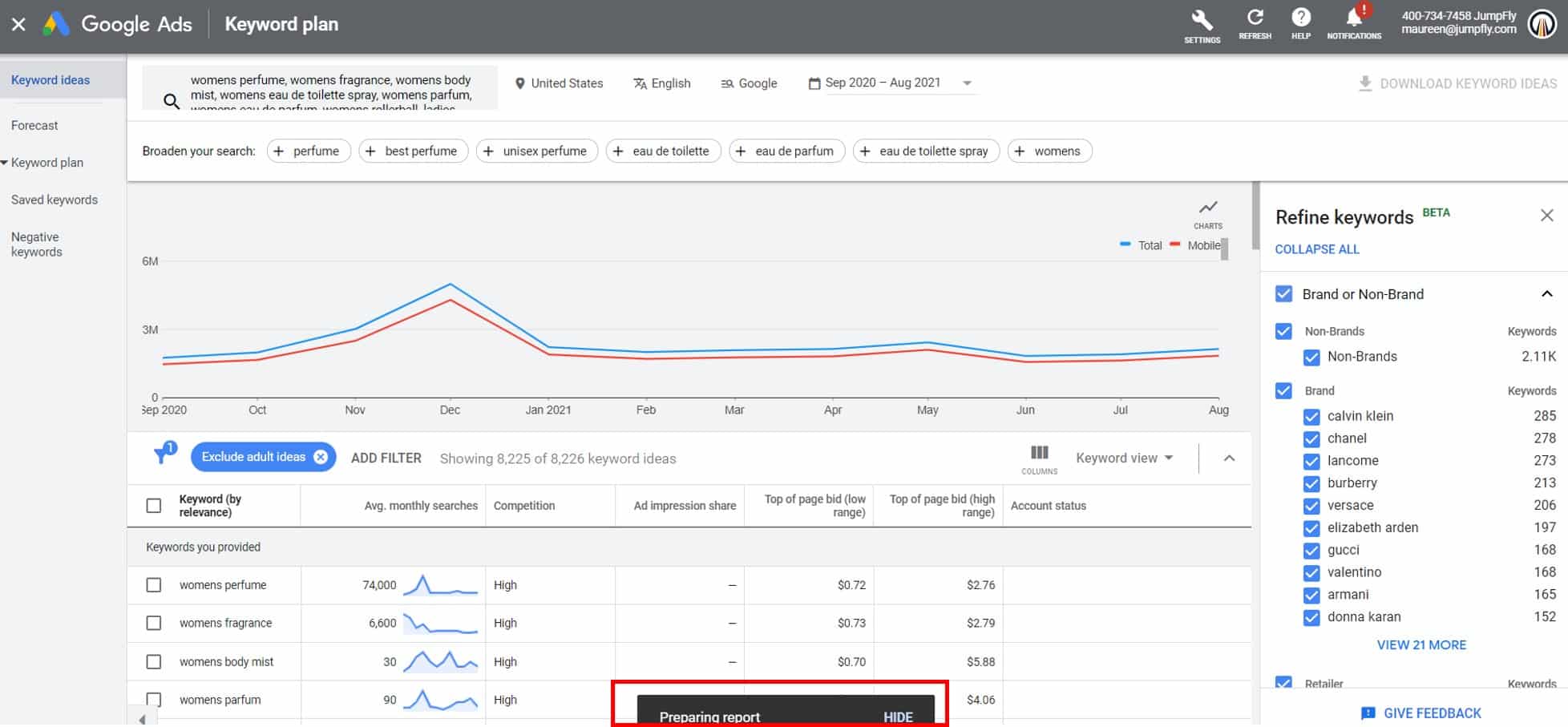Uncheck the versace brand checkbox
The image size is (1568, 727).
[1311, 507]
